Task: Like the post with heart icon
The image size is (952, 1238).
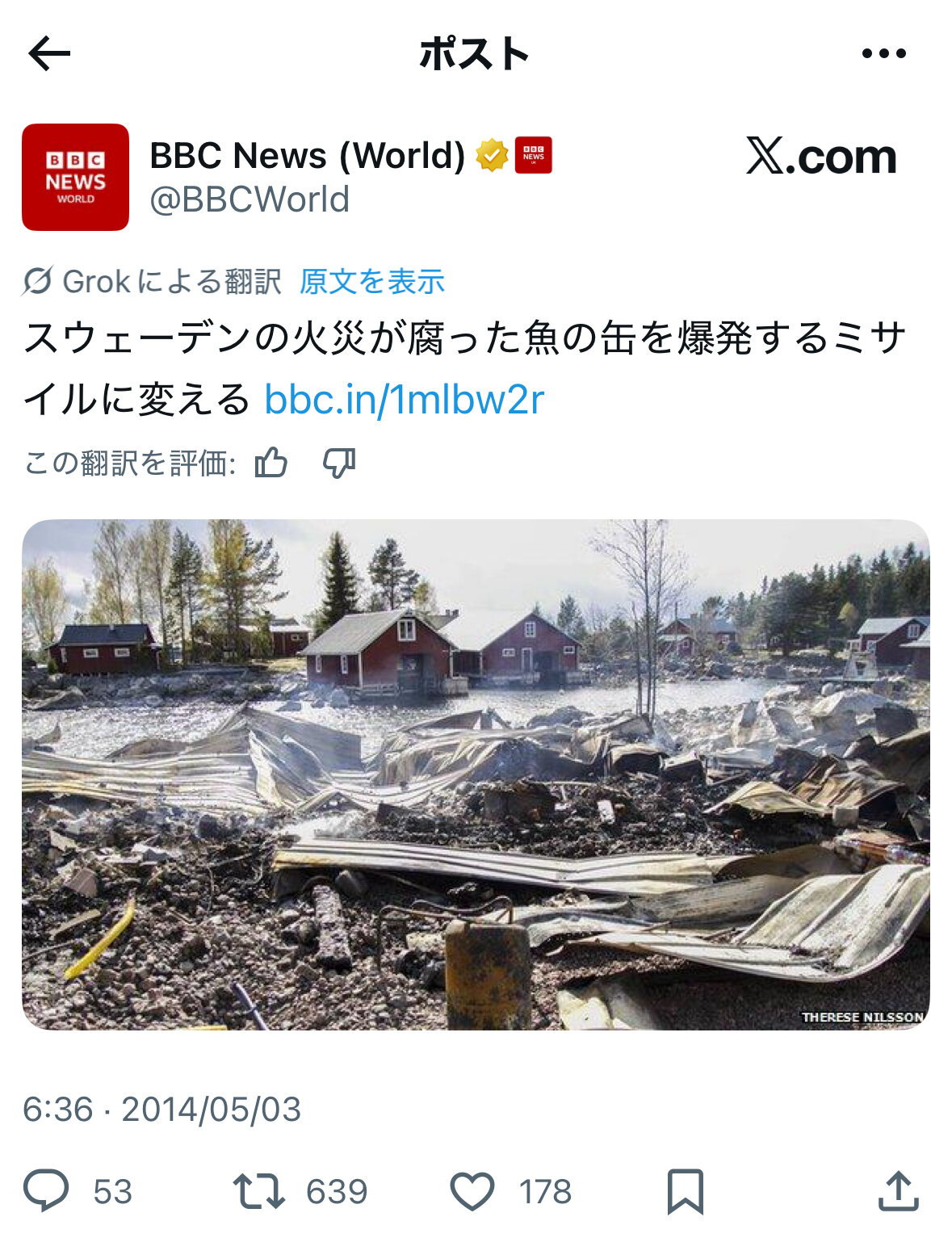Action: pos(472,1192)
